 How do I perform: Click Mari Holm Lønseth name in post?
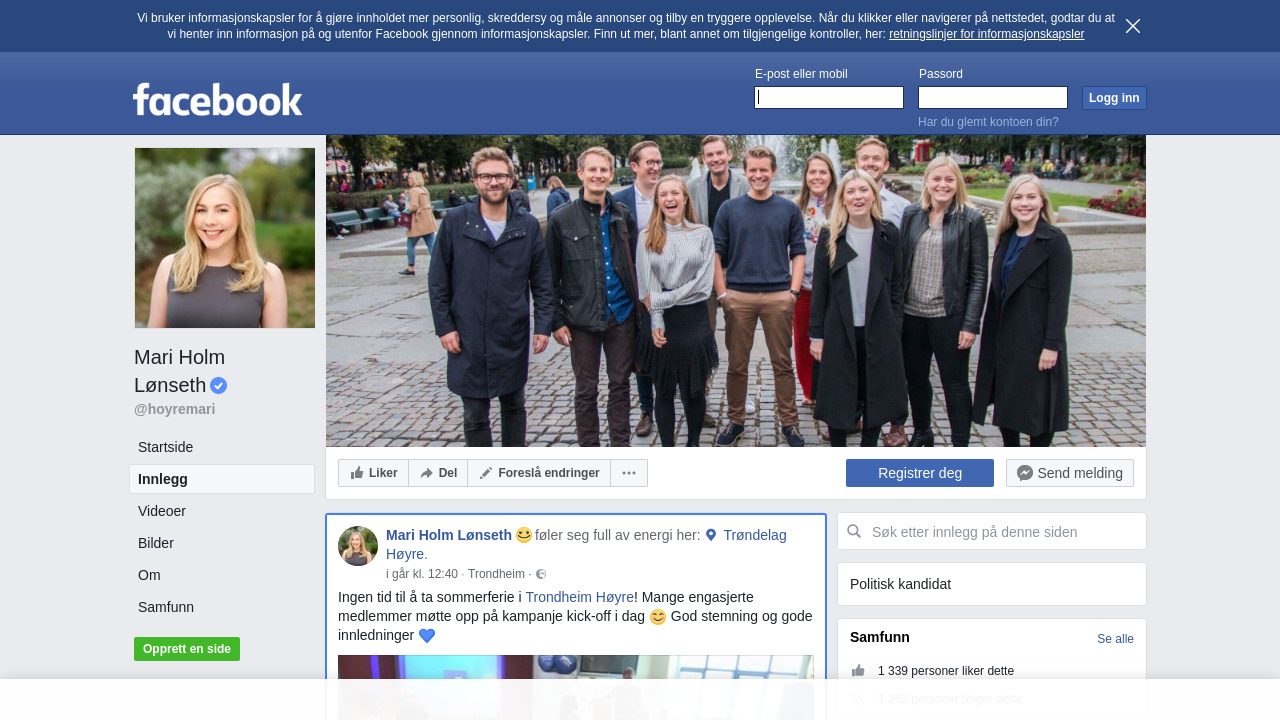(x=449, y=535)
